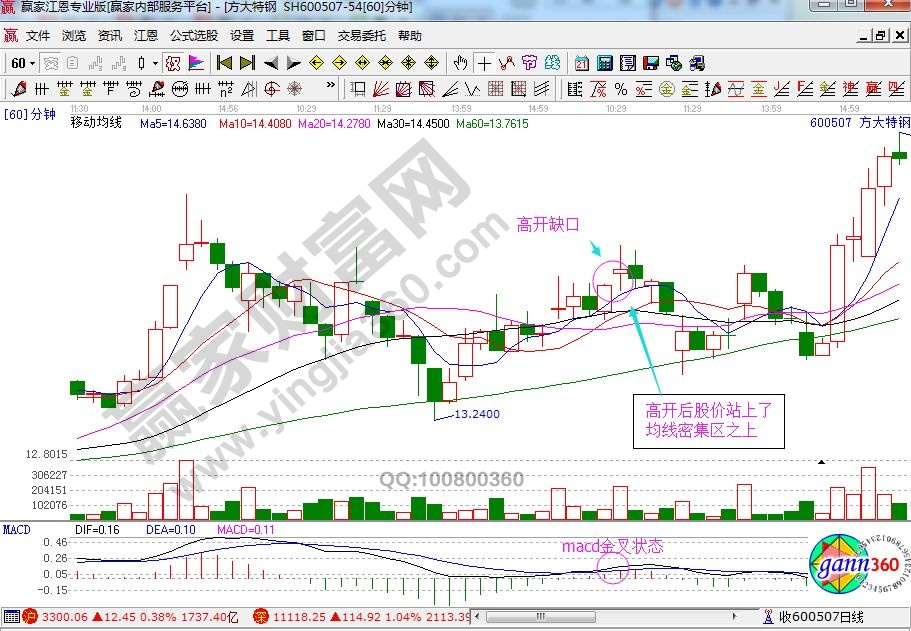Click the percent sign drawing tool
The height and width of the screenshot is (631, 911).
point(620,89)
